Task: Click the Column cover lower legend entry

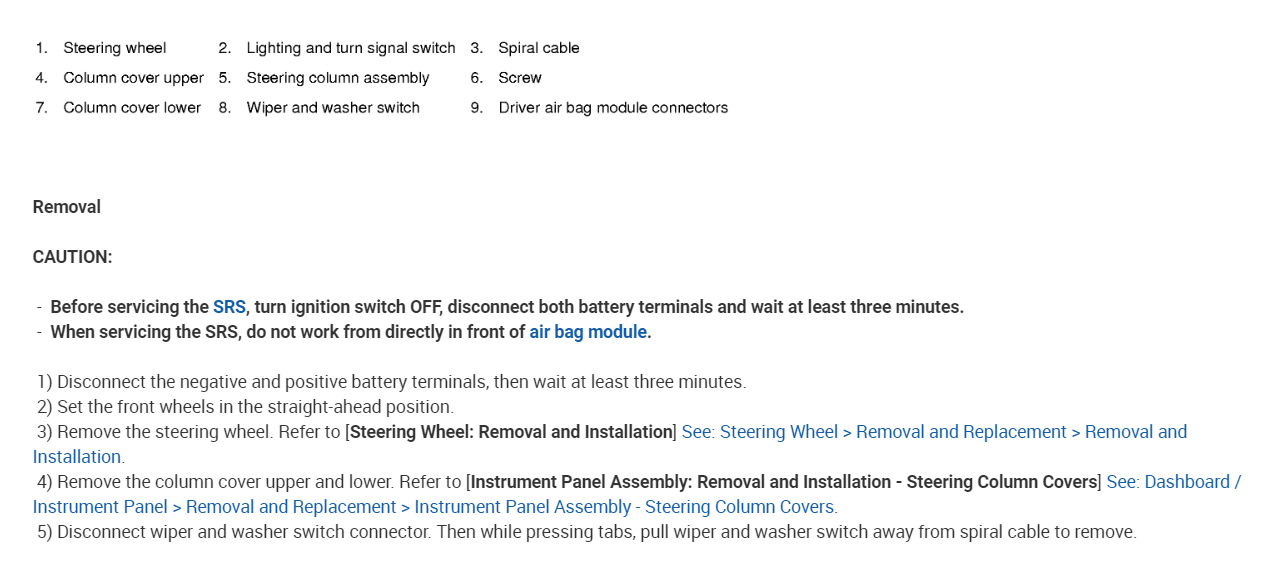Action: [132, 108]
